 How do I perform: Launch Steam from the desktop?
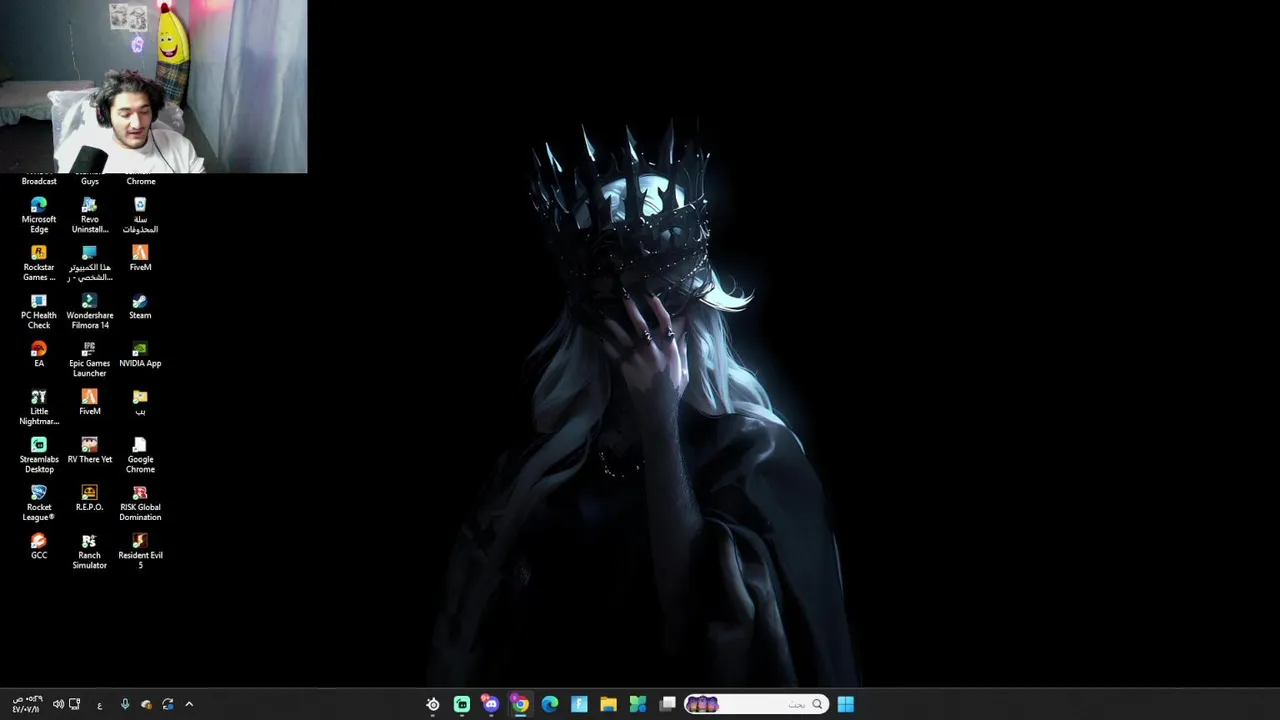coord(140,306)
